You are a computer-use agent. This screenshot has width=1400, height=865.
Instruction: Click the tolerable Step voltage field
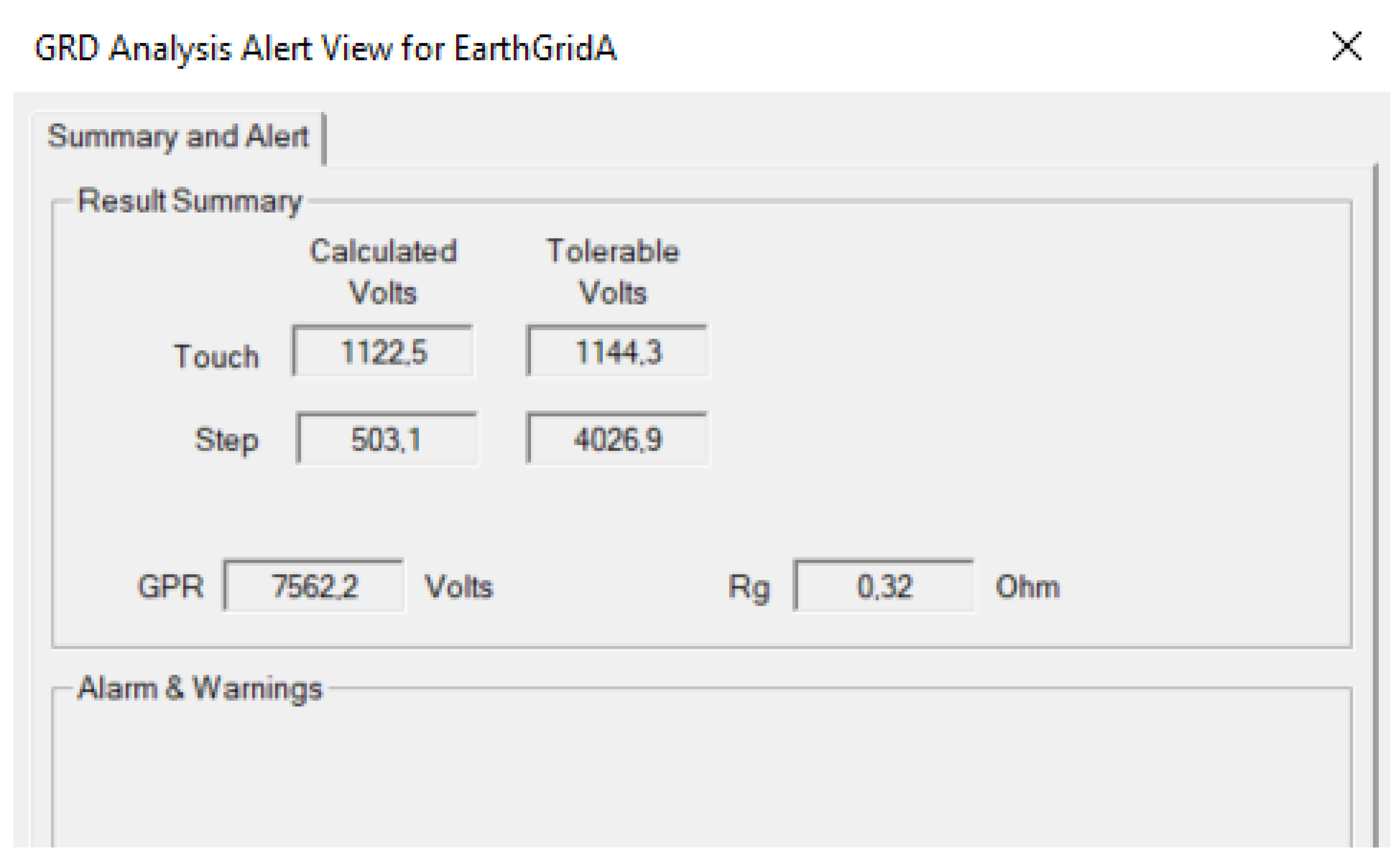[x=617, y=439]
